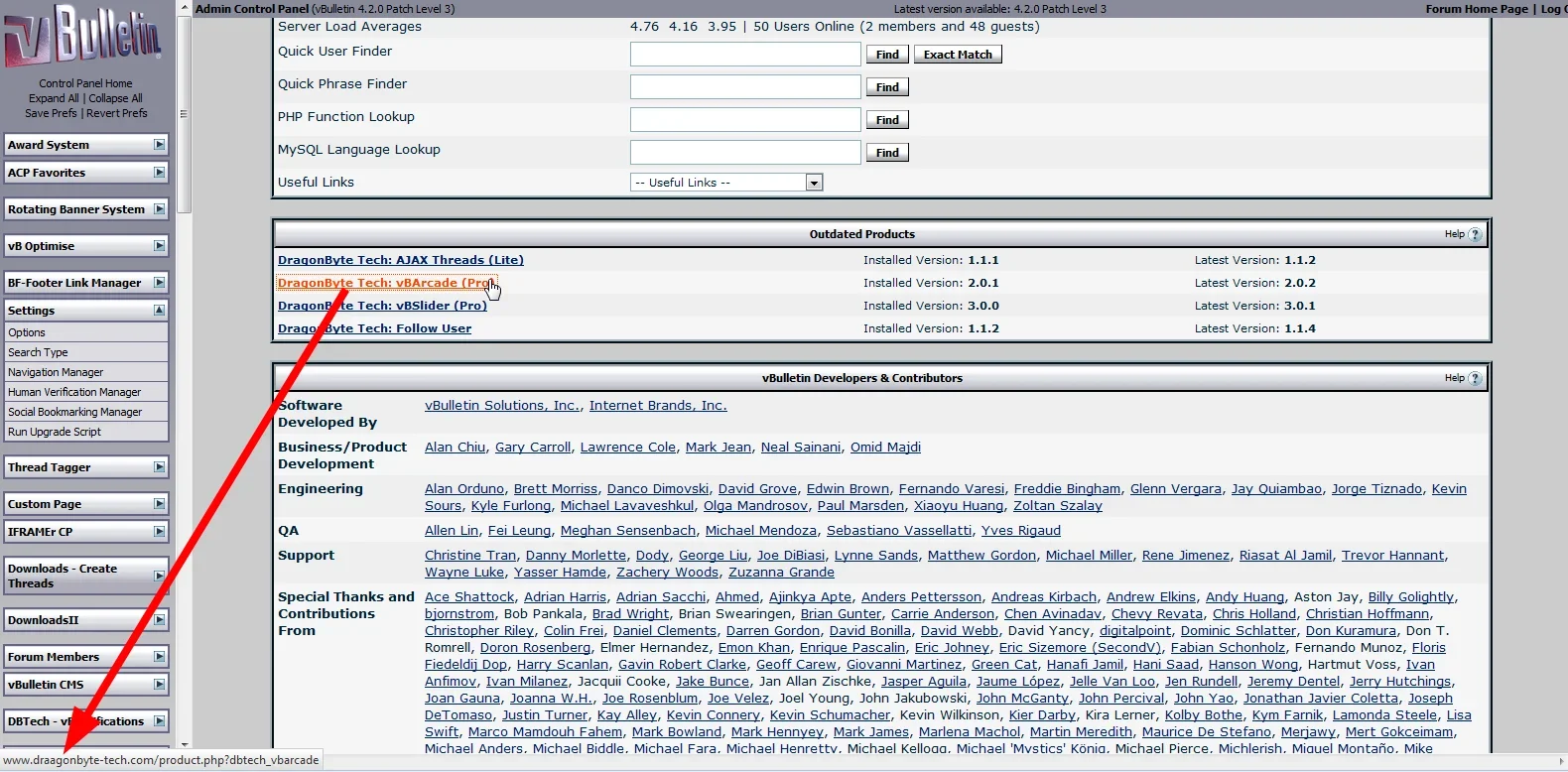This screenshot has width=1568, height=772.
Task: Expand the Award System menu arrow
Action: point(159,145)
